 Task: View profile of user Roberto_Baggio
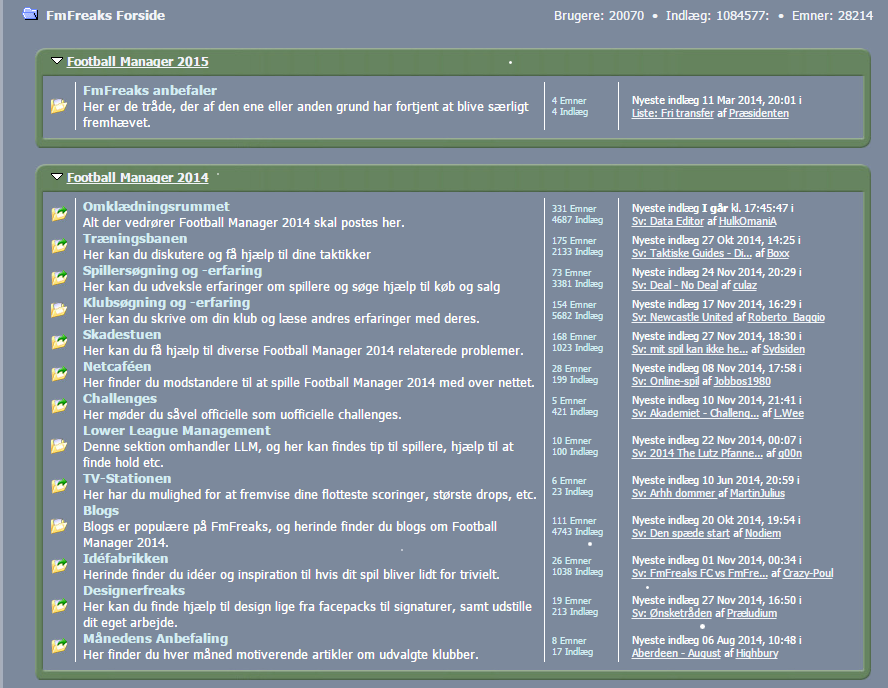[787, 317]
